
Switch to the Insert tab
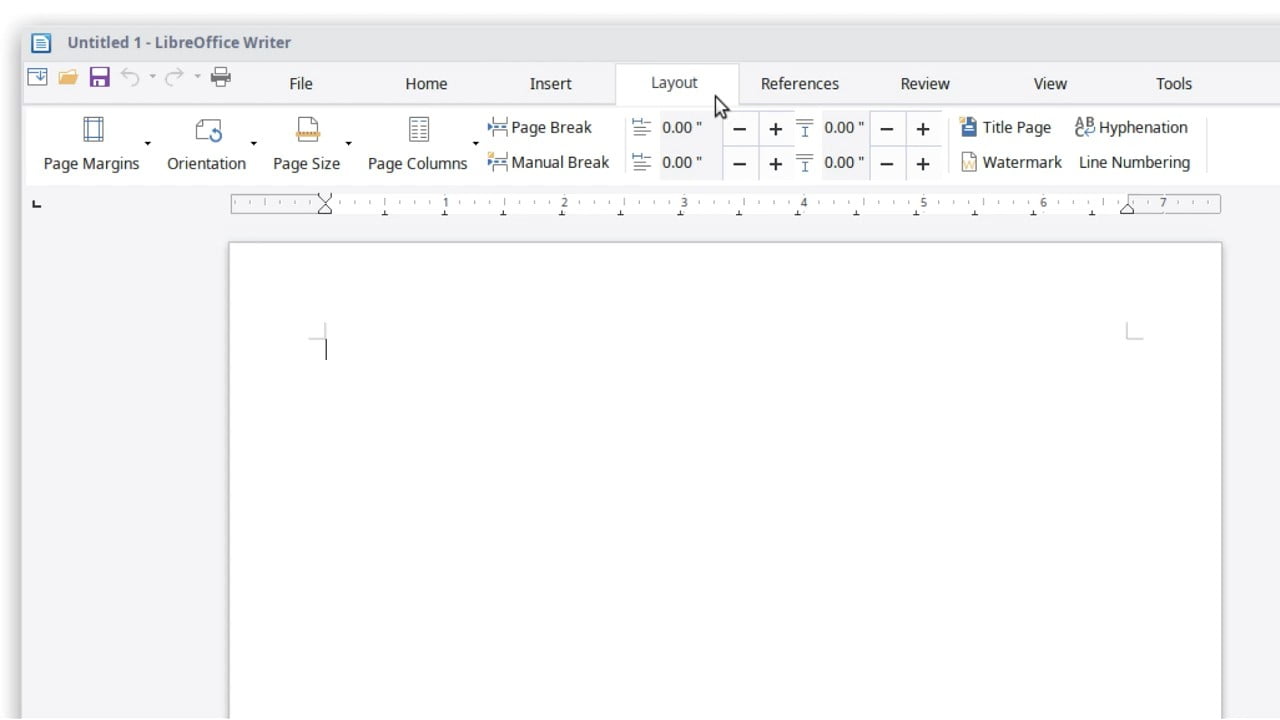click(551, 84)
